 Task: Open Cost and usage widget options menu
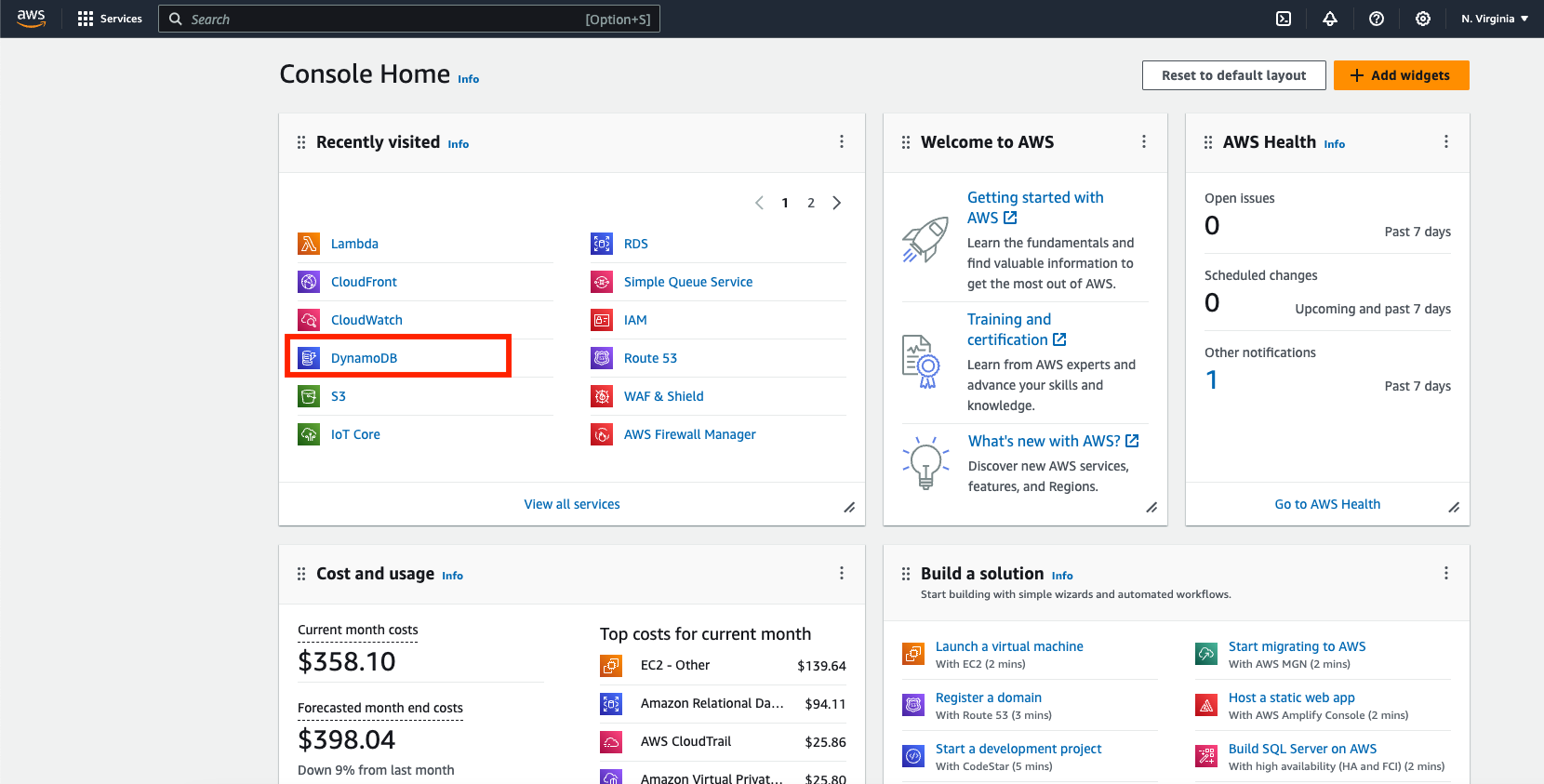point(842,573)
